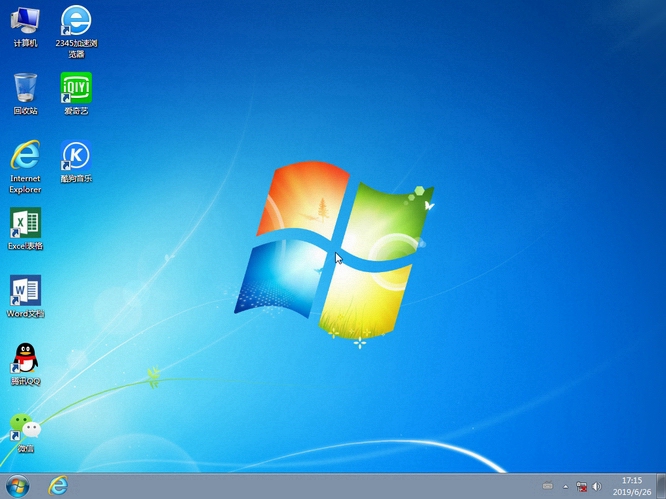This screenshot has height=499, width=666.
Task: Select the 回收站 Recycle Bin icon
Action: click(25, 88)
